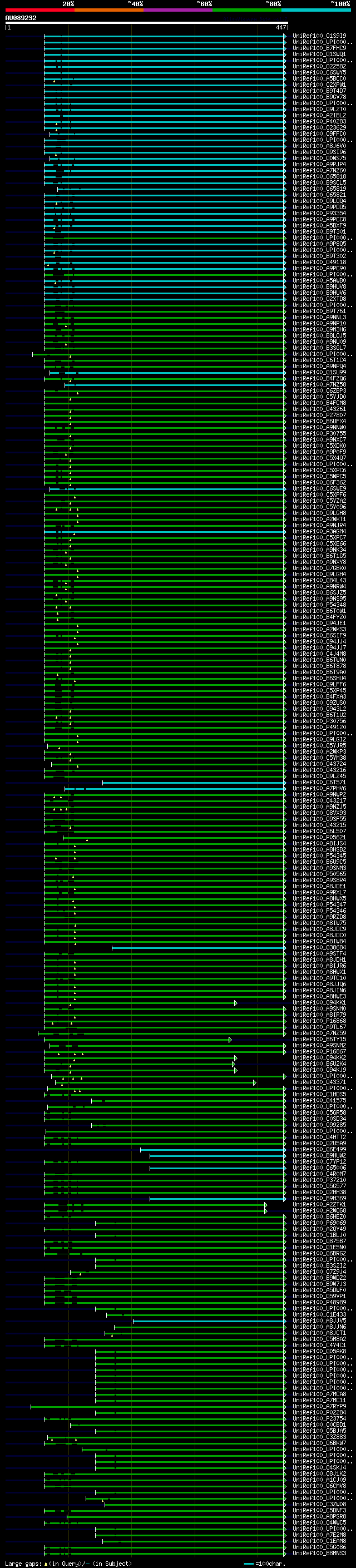Select the hit UniRef100_A2ZTK1
This screenshot has height=1568, width=356.
click(319, 1205)
